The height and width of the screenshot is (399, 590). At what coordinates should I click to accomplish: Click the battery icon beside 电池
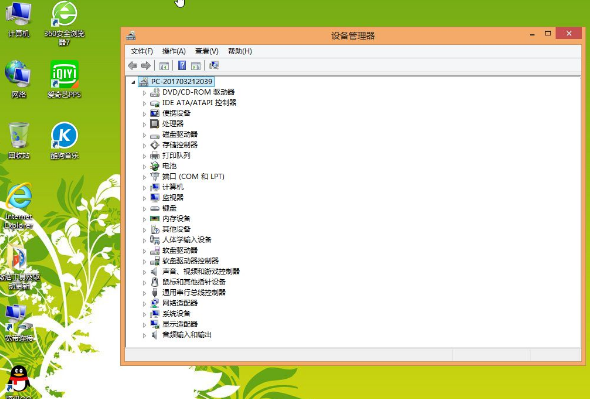154,166
